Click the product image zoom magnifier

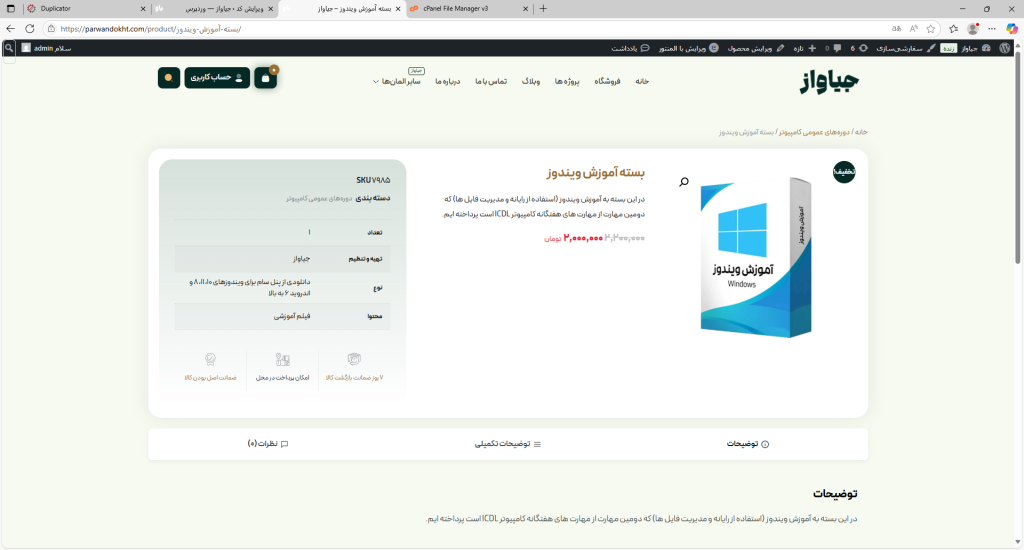[x=684, y=181]
